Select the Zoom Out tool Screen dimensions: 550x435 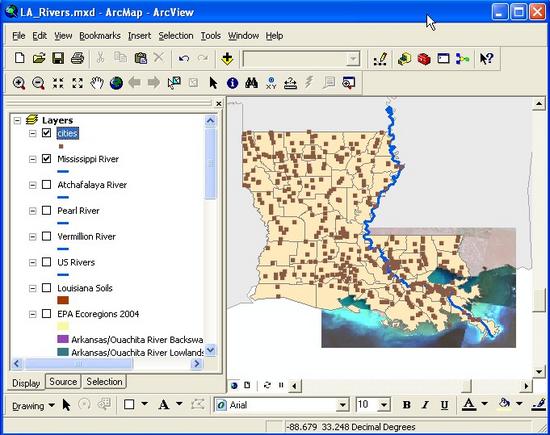pyautogui.click(x=38, y=83)
